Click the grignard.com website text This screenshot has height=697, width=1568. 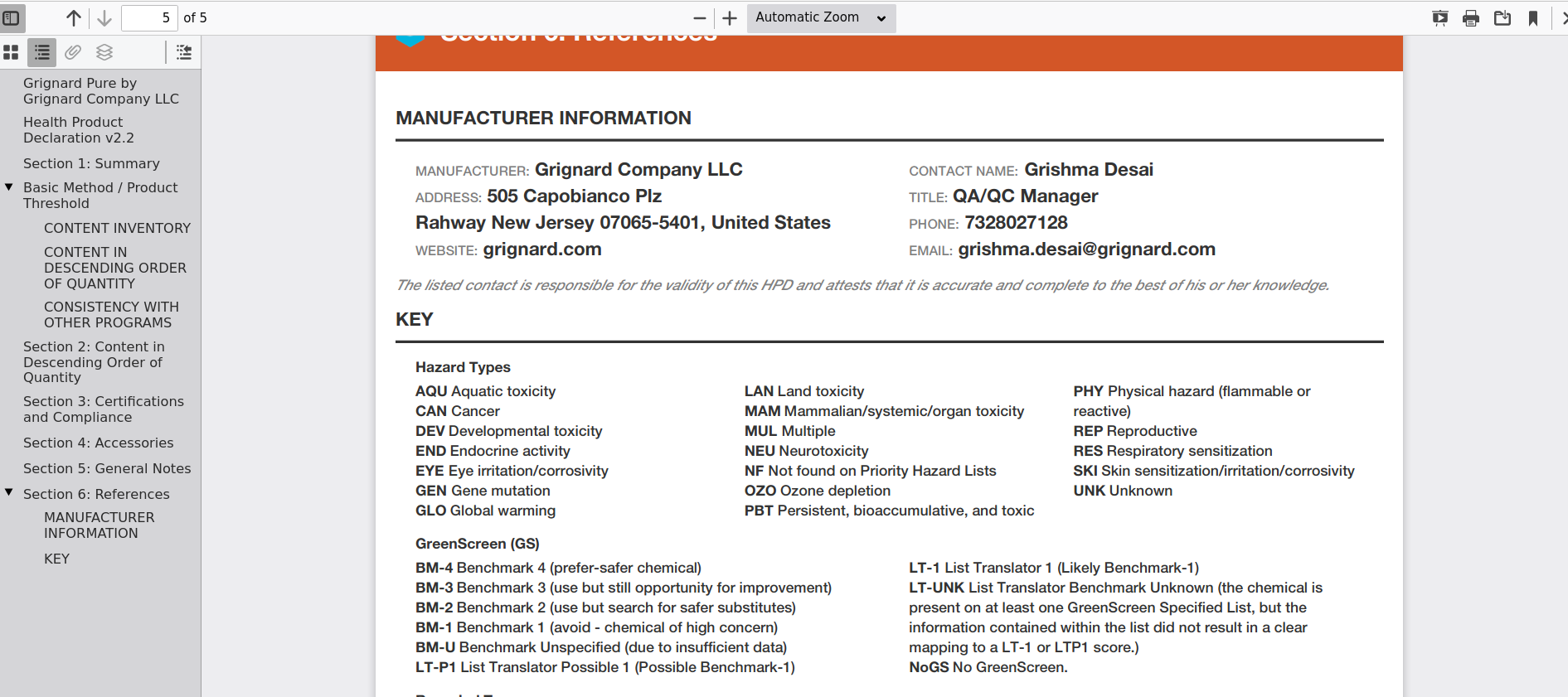tap(542, 249)
